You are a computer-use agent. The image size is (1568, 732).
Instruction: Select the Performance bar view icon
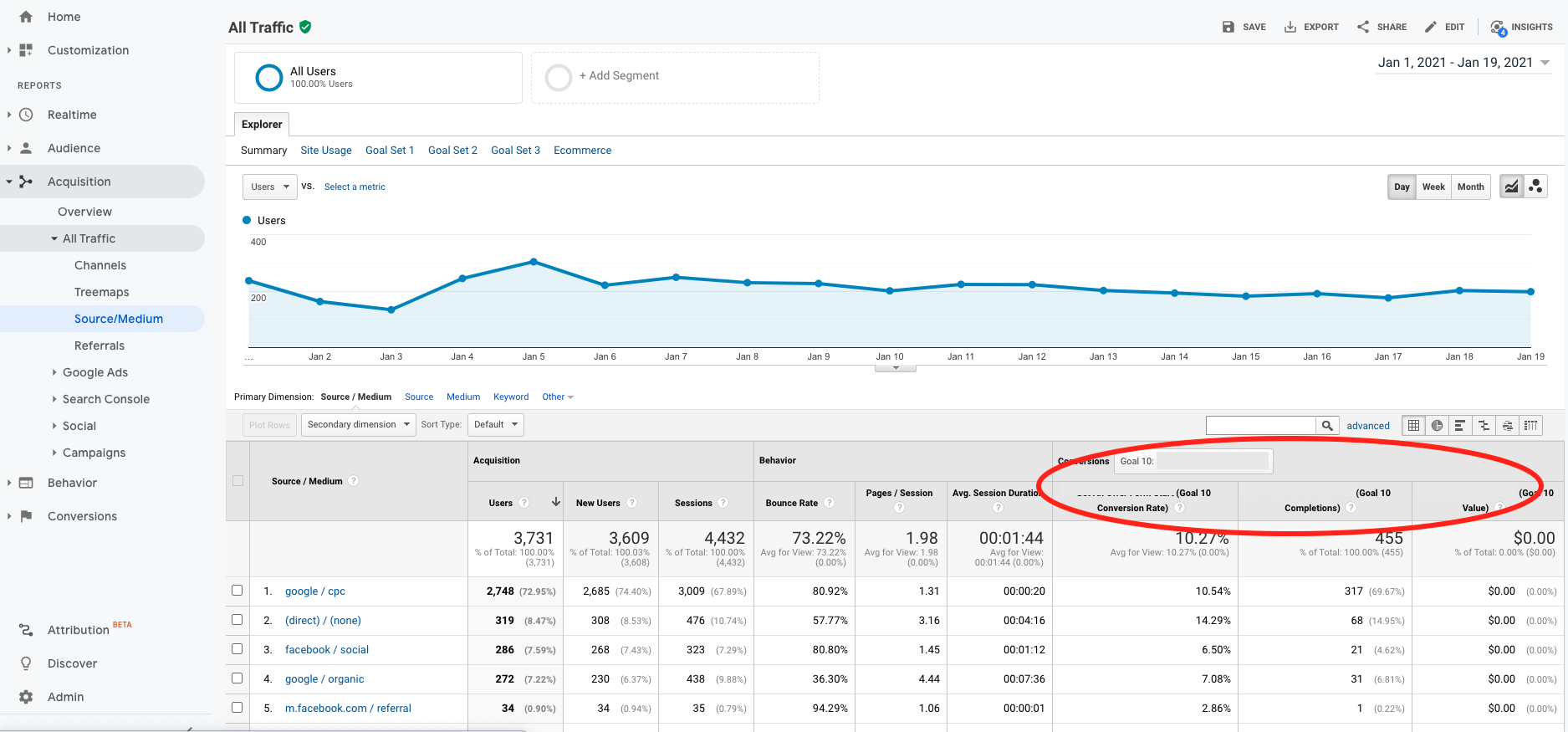coord(1460,426)
